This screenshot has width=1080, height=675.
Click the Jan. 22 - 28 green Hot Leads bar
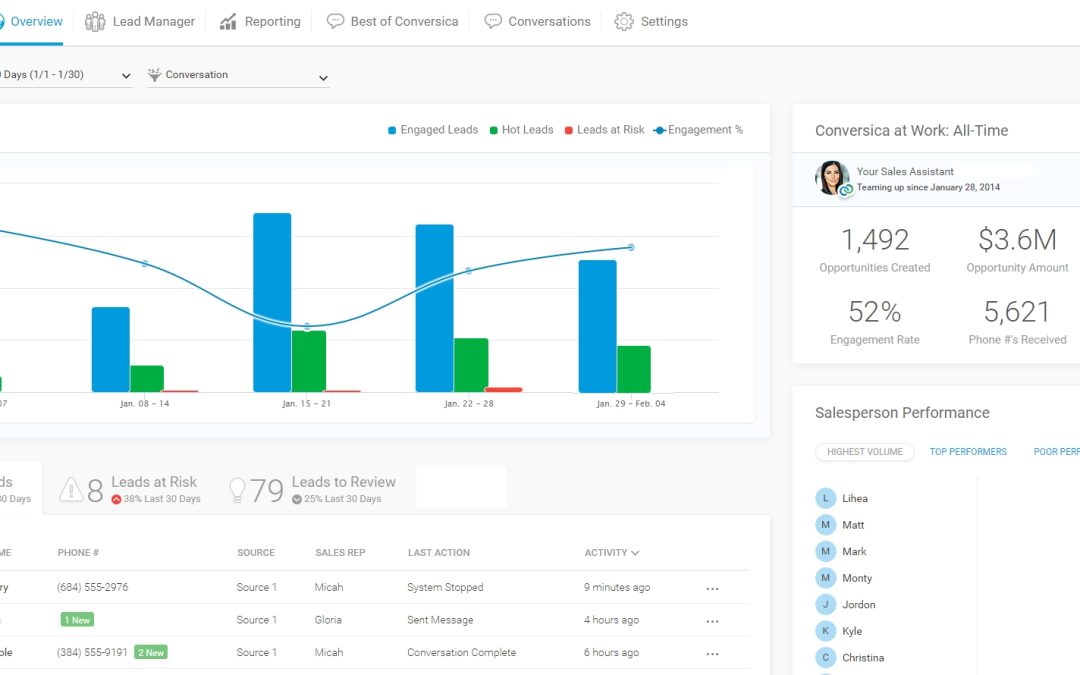pyautogui.click(x=471, y=365)
